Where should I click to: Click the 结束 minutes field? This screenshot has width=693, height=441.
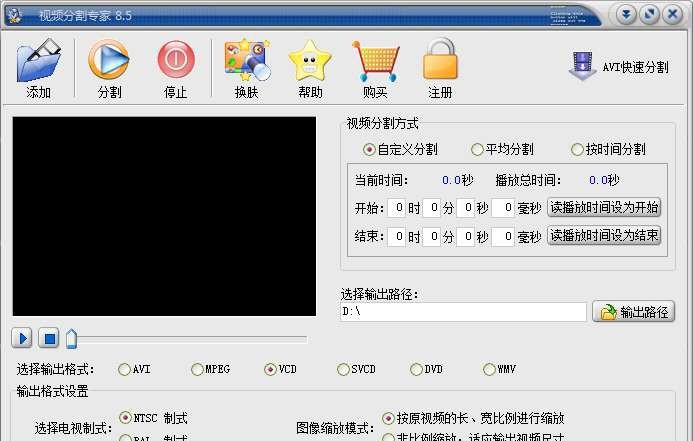click(x=431, y=237)
